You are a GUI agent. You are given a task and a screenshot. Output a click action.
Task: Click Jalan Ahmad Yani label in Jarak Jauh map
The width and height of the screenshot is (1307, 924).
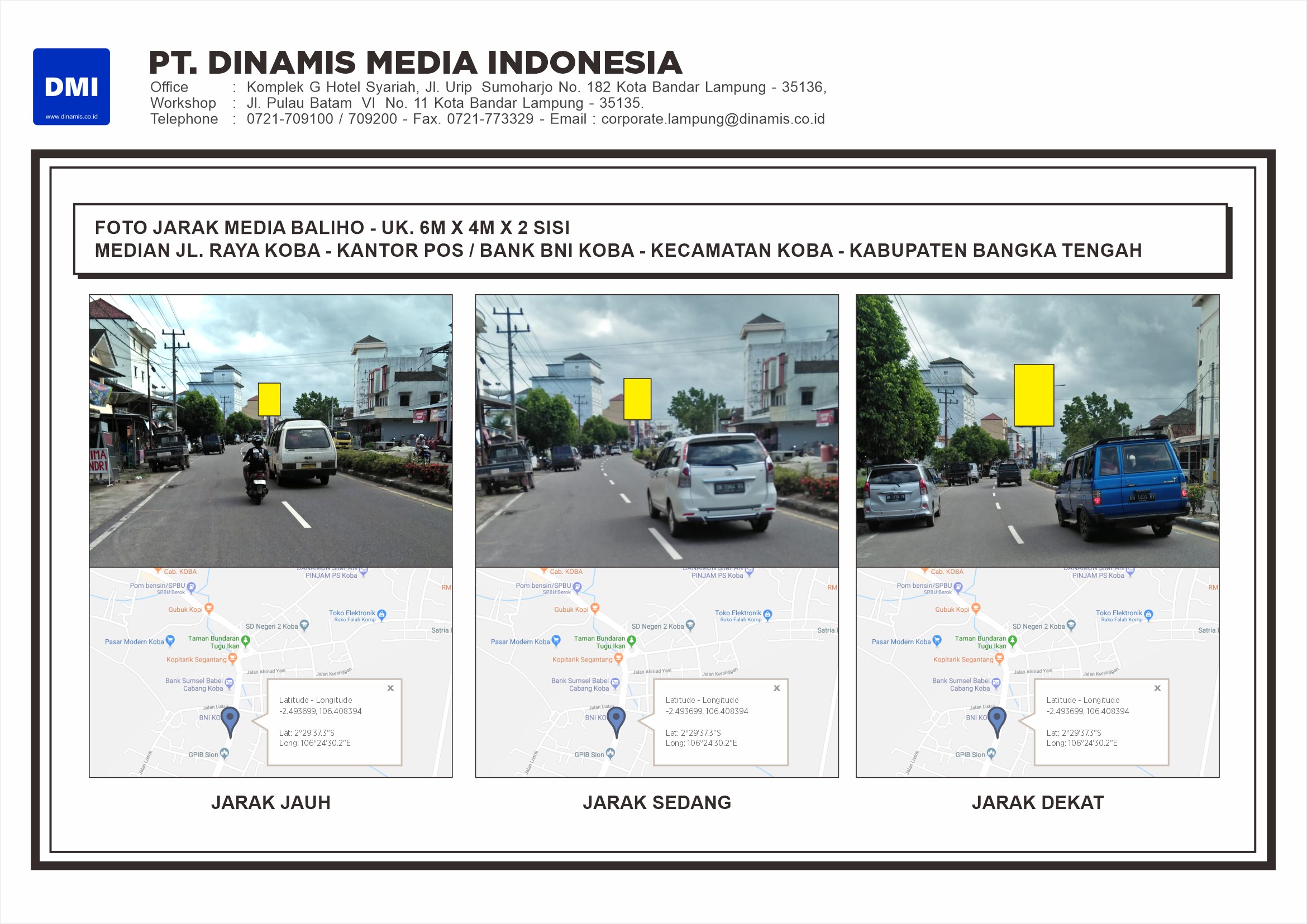pos(266,672)
